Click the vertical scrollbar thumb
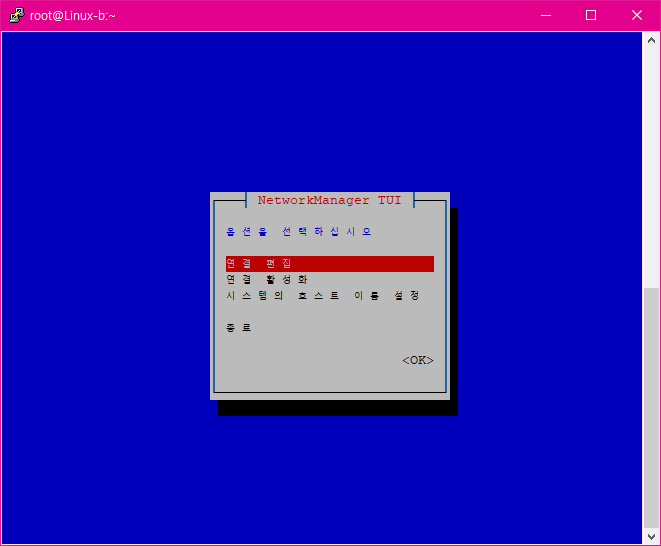 click(651, 407)
